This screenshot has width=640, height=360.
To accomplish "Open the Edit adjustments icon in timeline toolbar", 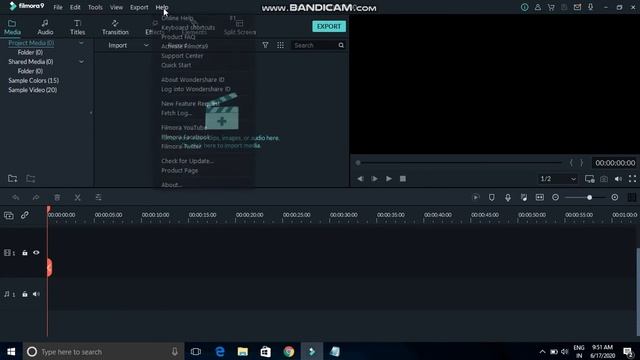I will (98, 198).
